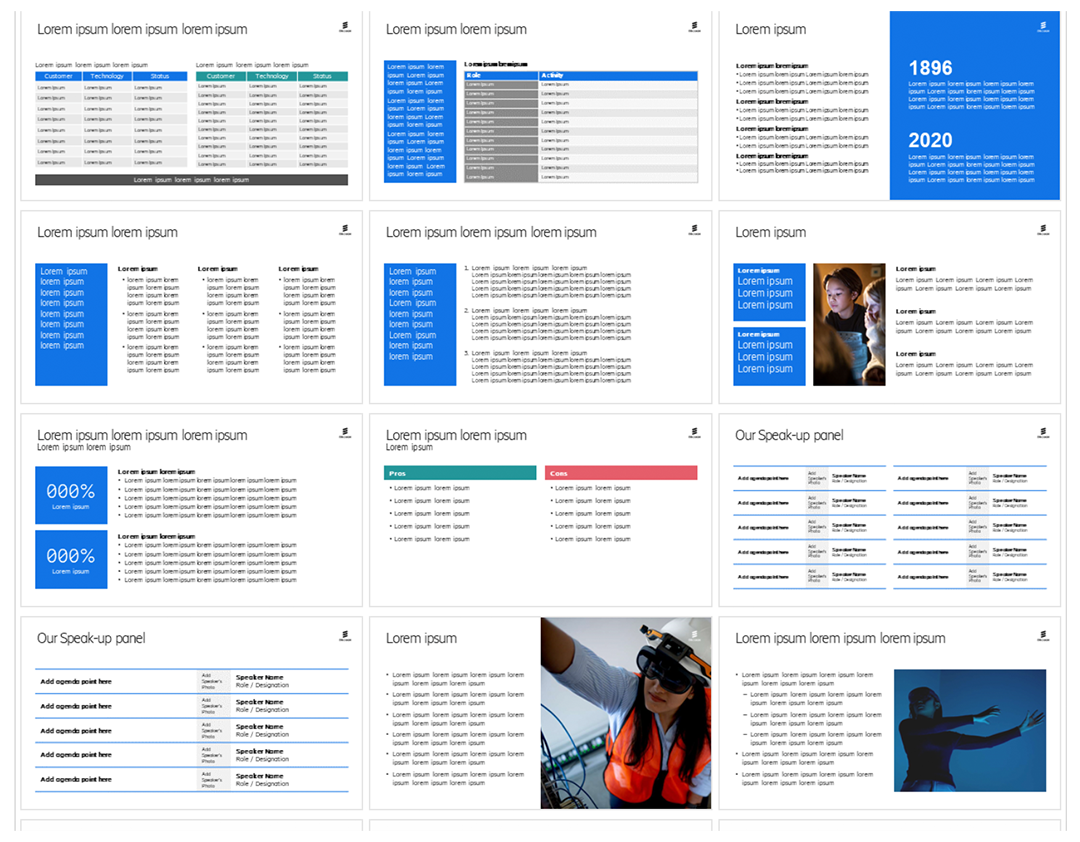The width and height of the screenshot is (1080, 842).
Task: Click the green Pros header bar
Action: [461, 473]
